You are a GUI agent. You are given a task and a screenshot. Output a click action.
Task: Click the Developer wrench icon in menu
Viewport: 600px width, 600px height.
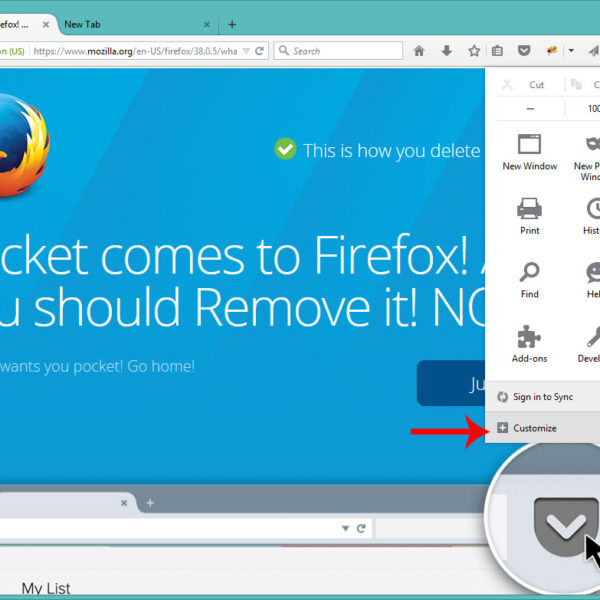(x=593, y=336)
